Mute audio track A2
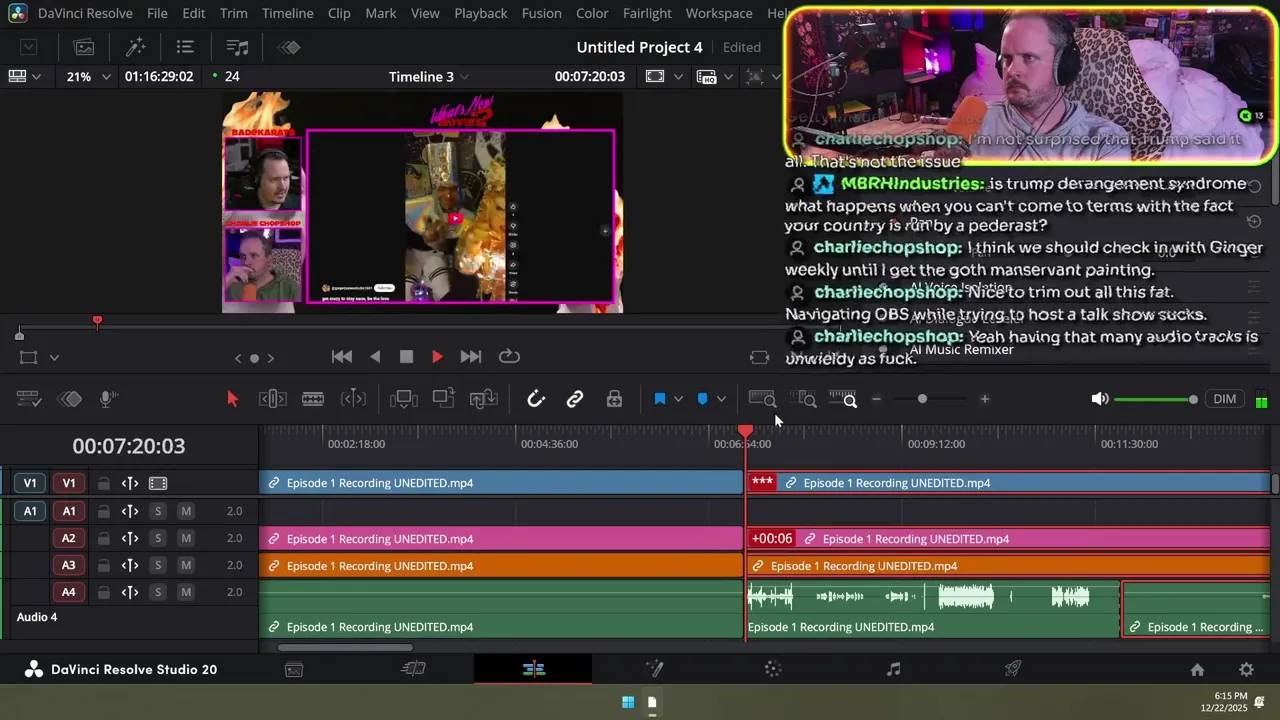The image size is (1280, 720). click(186, 538)
